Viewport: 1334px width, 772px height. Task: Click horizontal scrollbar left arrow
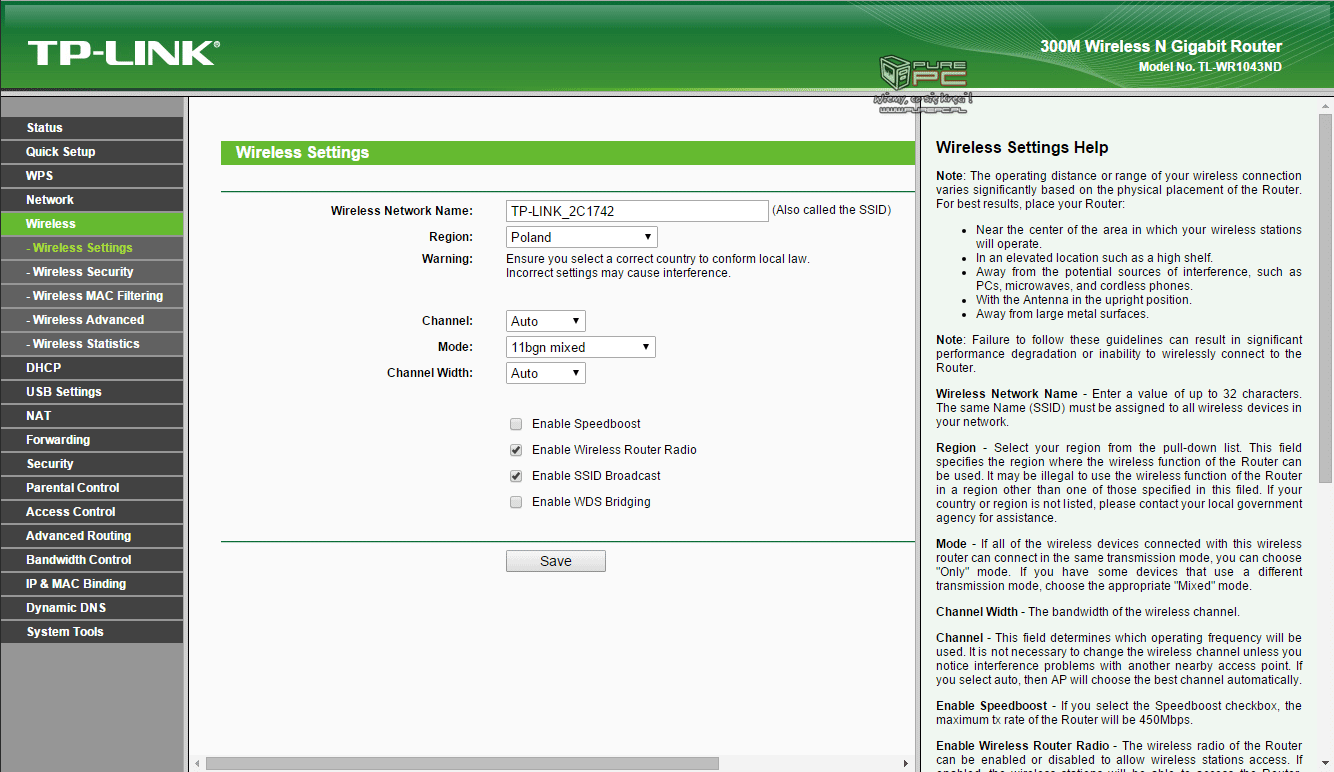point(197,763)
